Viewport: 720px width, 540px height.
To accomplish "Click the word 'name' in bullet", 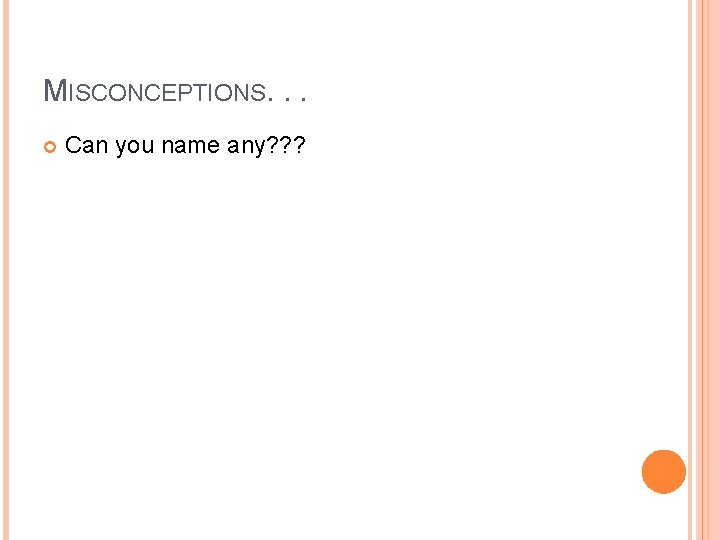I will point(191,146).
